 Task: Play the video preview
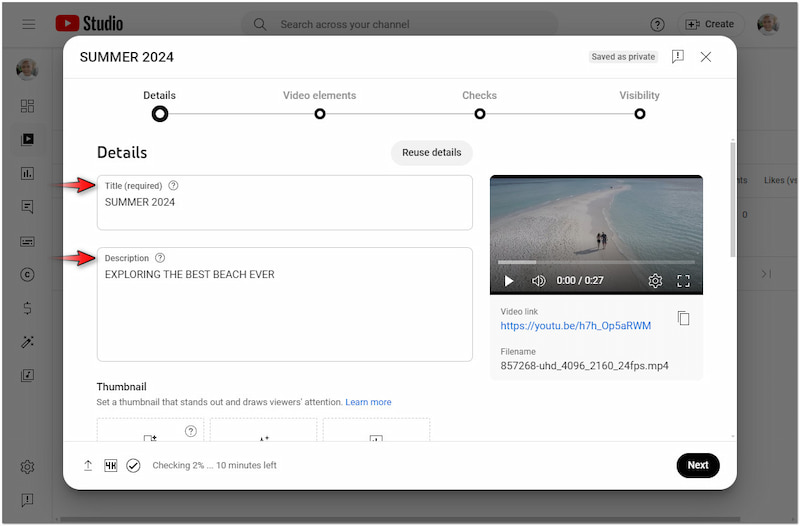tap(508, 281)
